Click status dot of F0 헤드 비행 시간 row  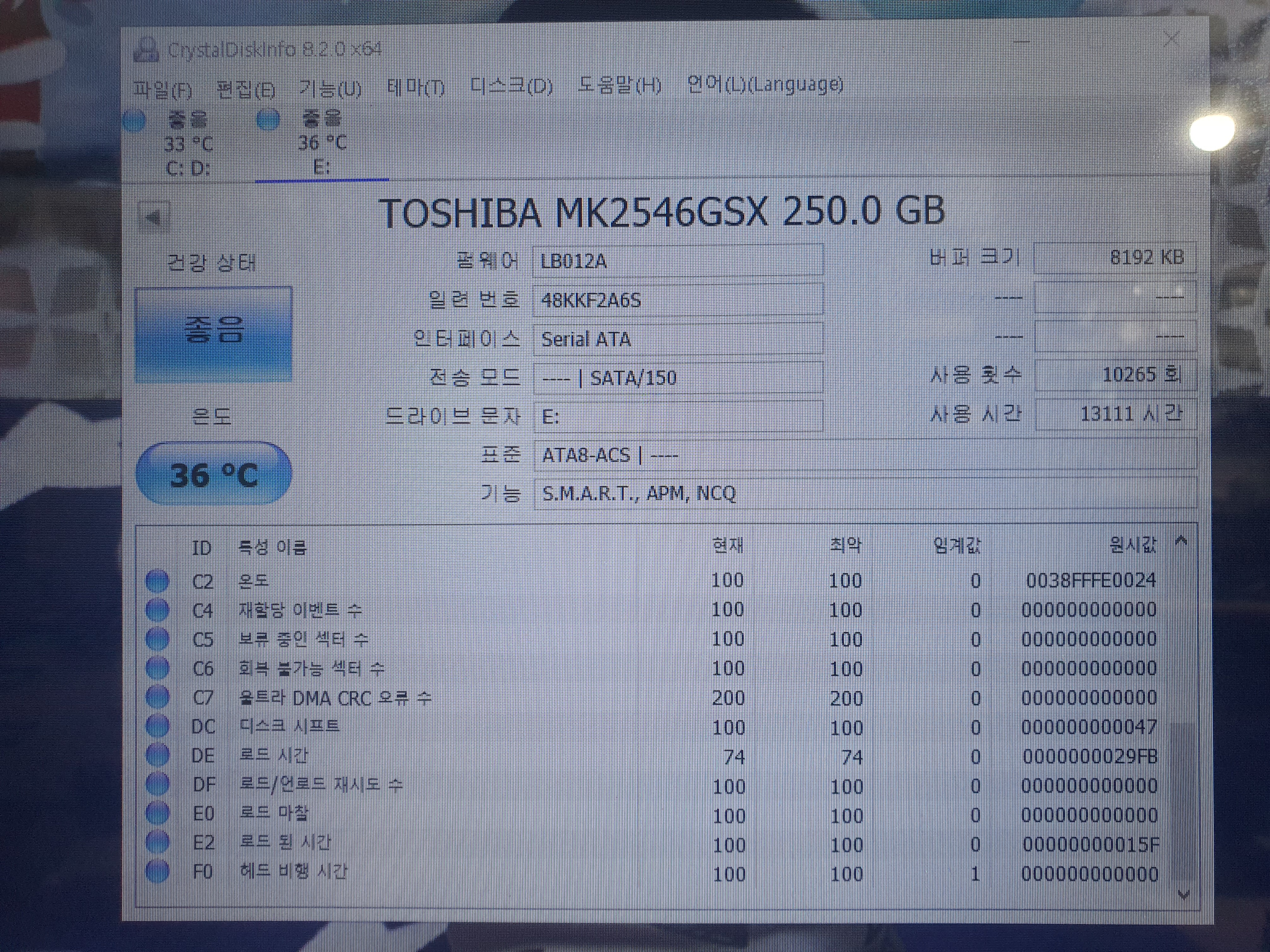click(x=157, y=871)
